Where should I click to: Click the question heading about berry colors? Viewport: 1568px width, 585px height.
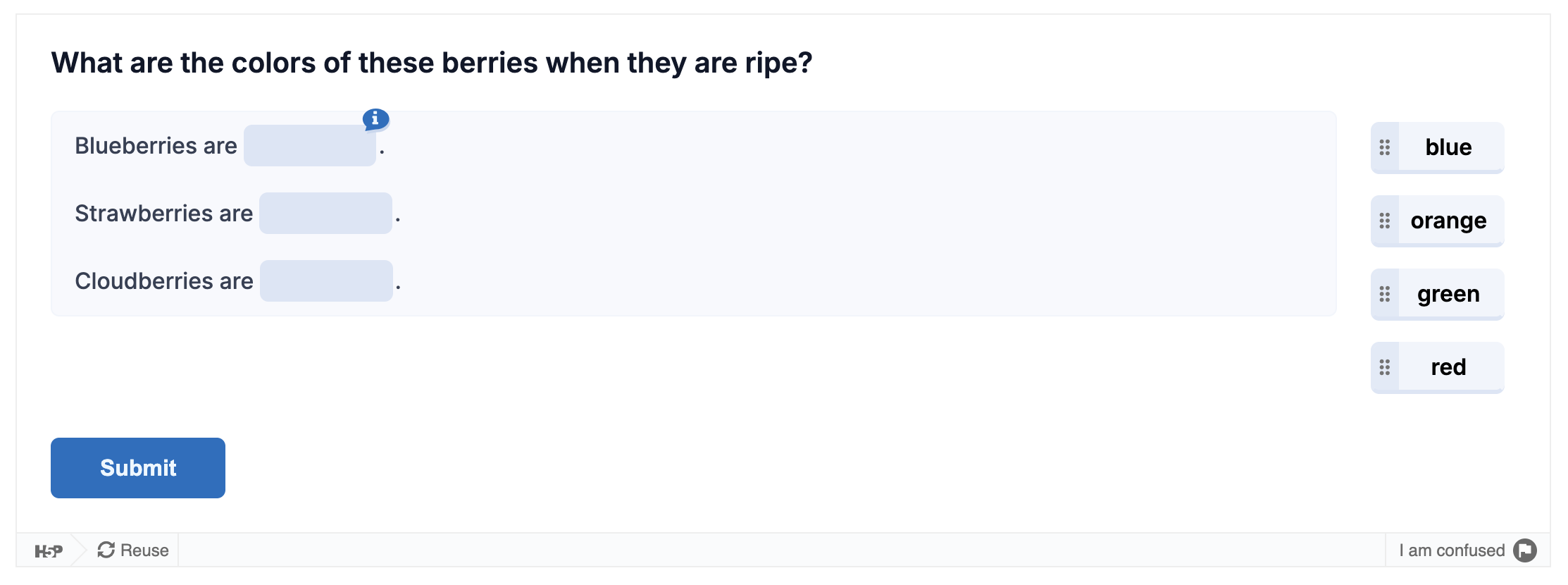[x=432, y=63]
